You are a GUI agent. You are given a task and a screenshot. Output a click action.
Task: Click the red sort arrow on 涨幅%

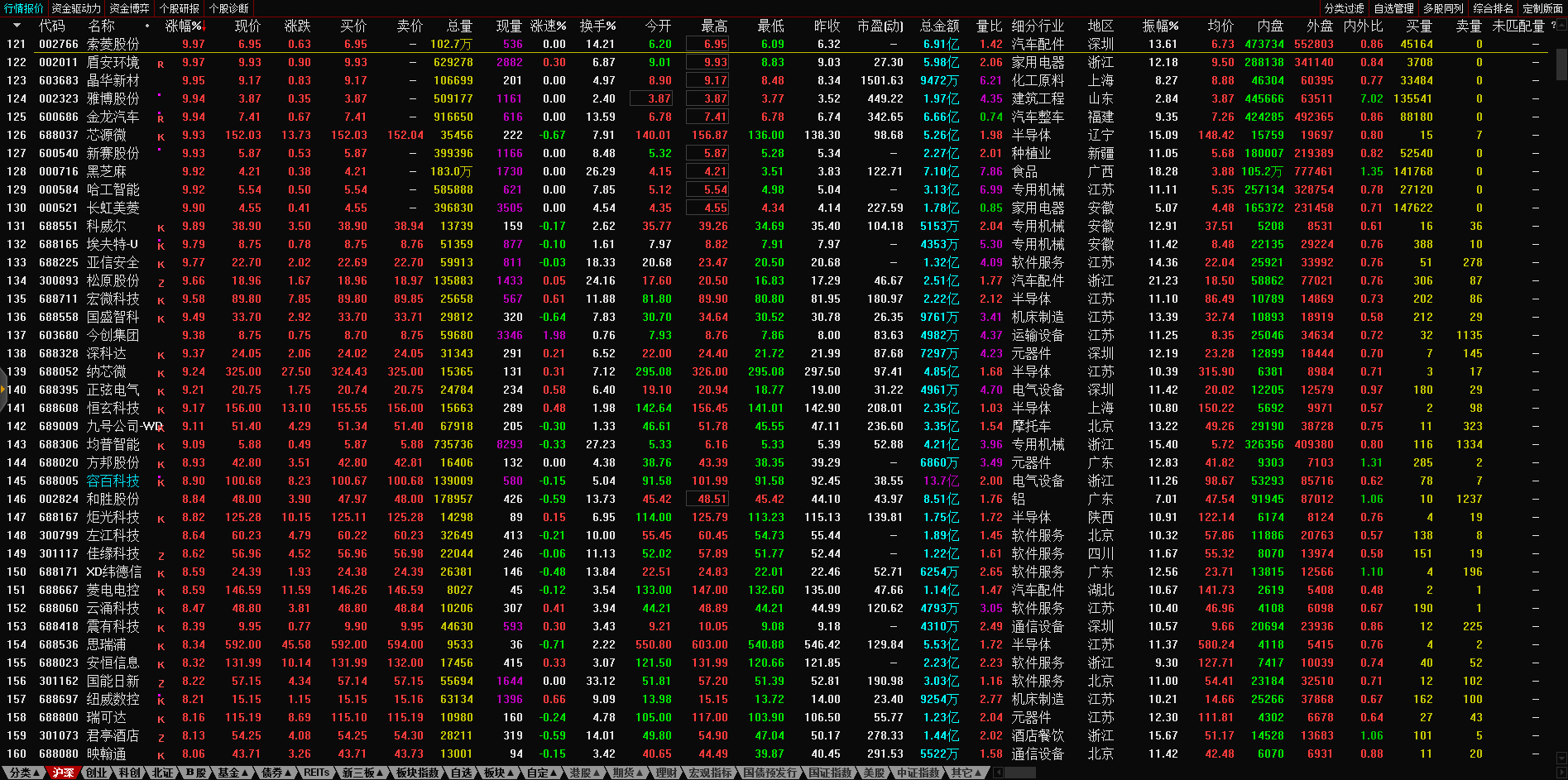point(203,26)
